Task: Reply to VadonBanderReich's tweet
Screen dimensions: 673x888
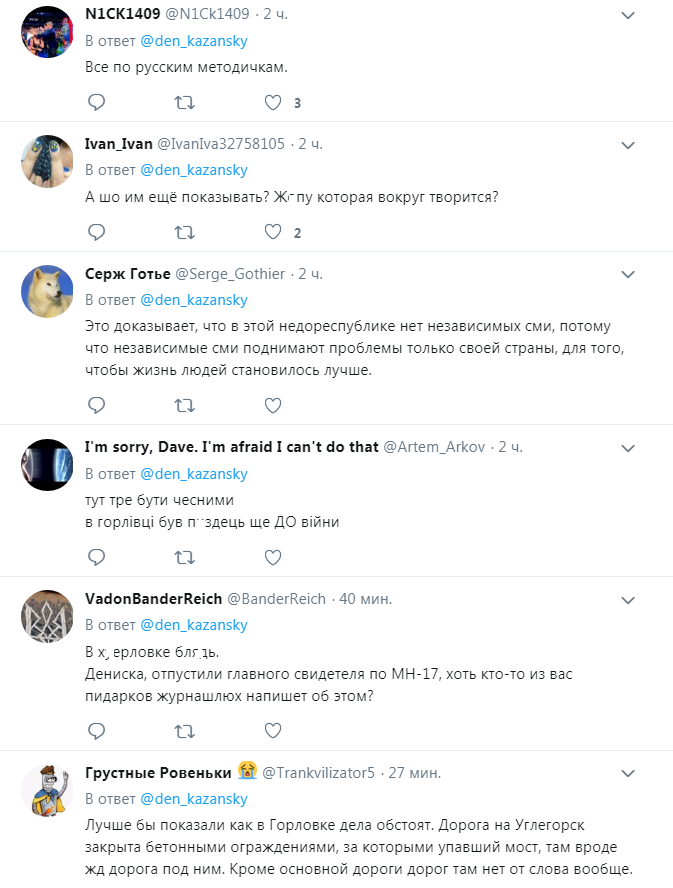Action: tap(96, 731)
